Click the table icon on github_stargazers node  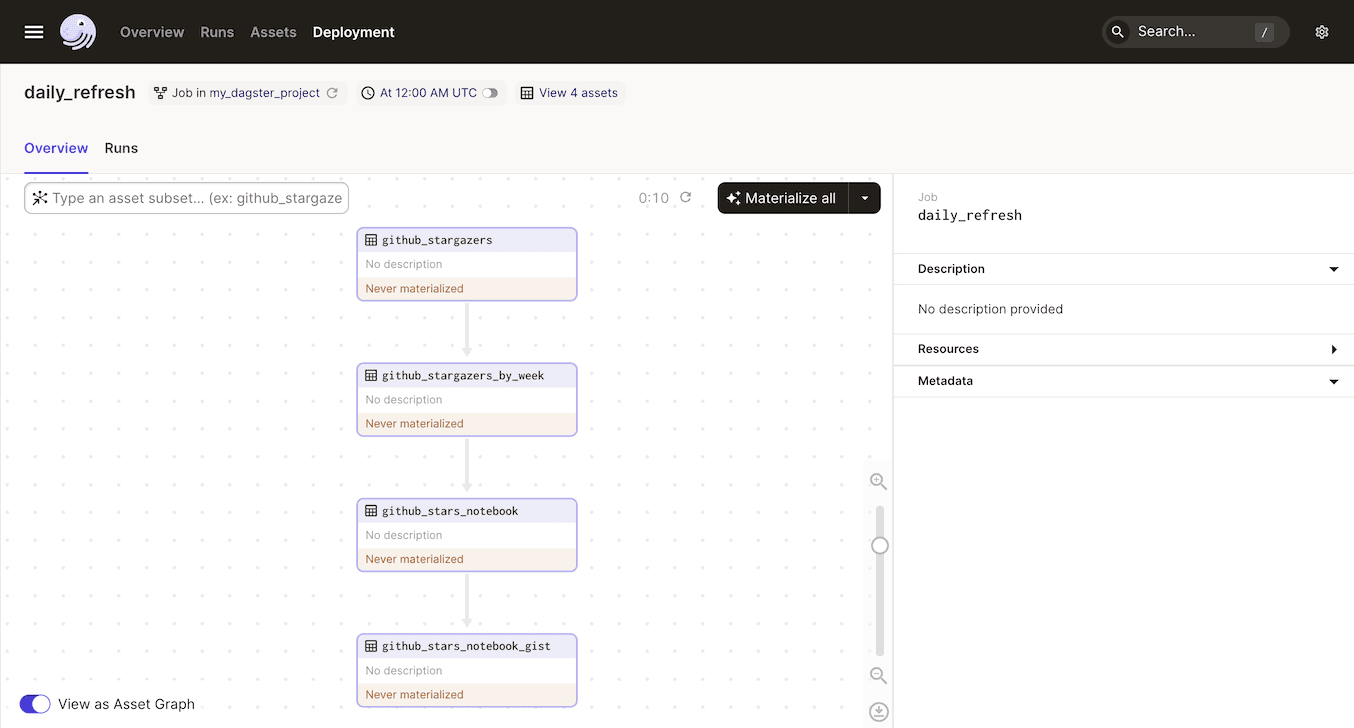[371, 240]
